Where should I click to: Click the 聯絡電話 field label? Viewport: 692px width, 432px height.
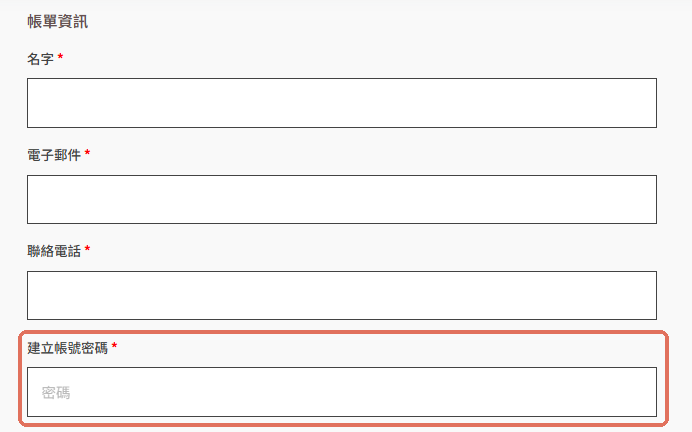point(54,251)
